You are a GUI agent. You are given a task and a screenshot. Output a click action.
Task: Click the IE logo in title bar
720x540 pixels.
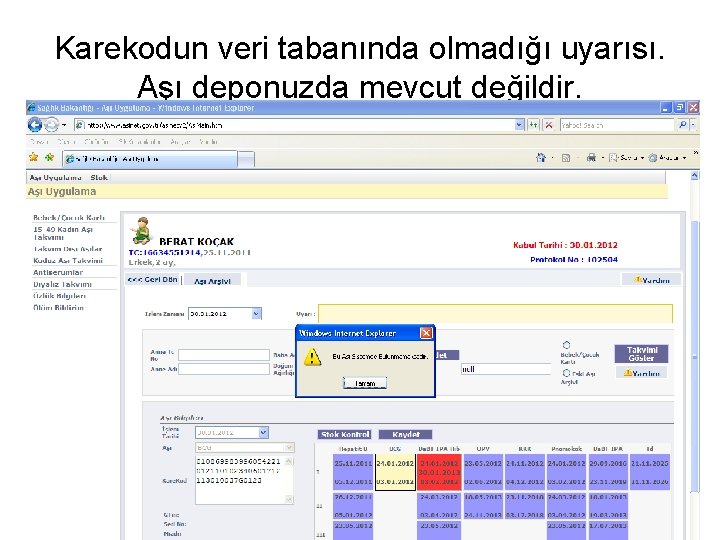[x=31, y=108]
